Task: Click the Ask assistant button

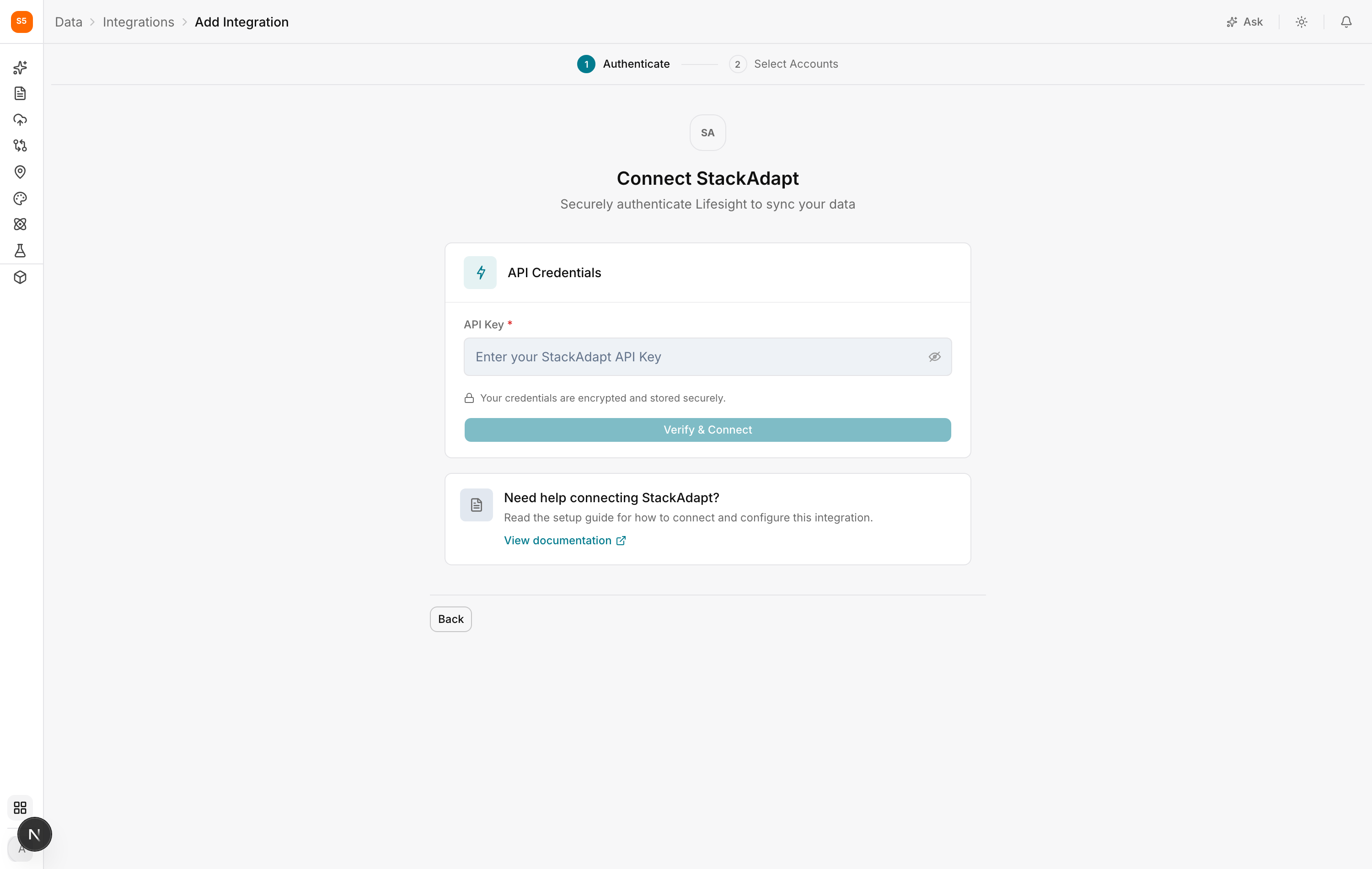Action: 1244,21
